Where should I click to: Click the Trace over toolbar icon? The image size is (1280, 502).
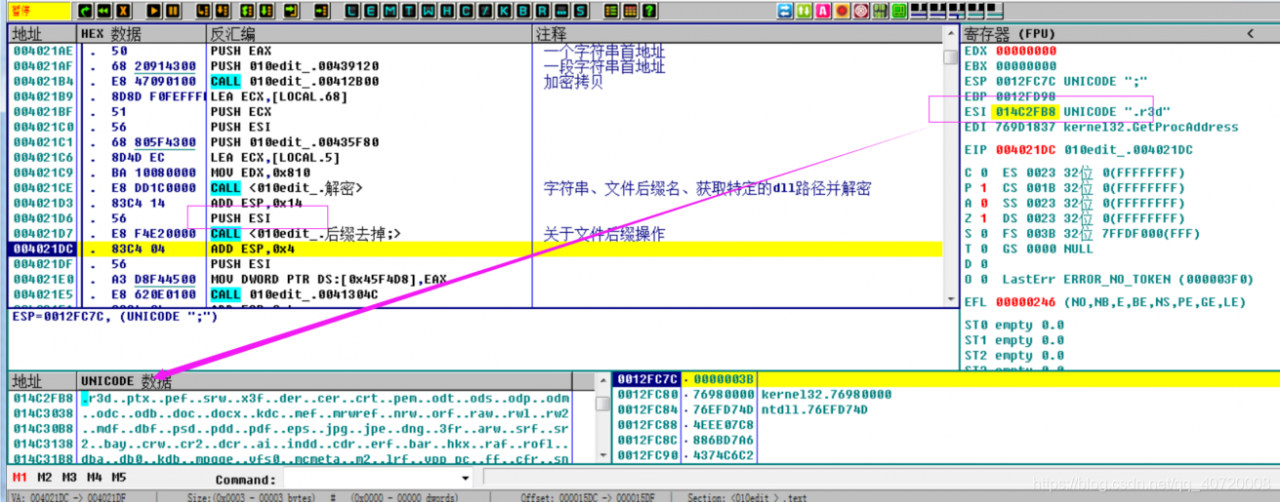point(266,10)
